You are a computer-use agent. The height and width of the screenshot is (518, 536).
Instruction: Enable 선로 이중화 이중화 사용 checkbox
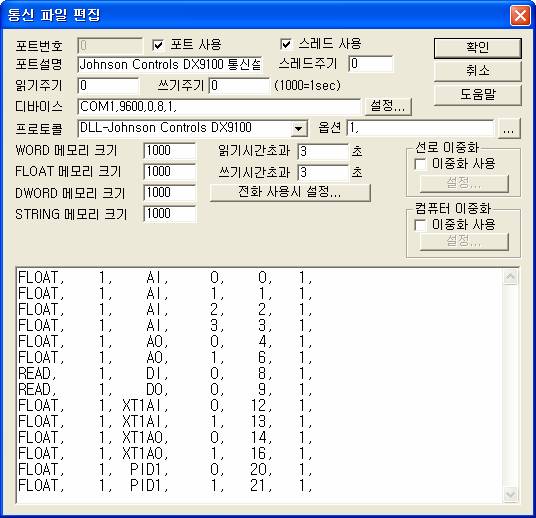(x=420, y=164)
